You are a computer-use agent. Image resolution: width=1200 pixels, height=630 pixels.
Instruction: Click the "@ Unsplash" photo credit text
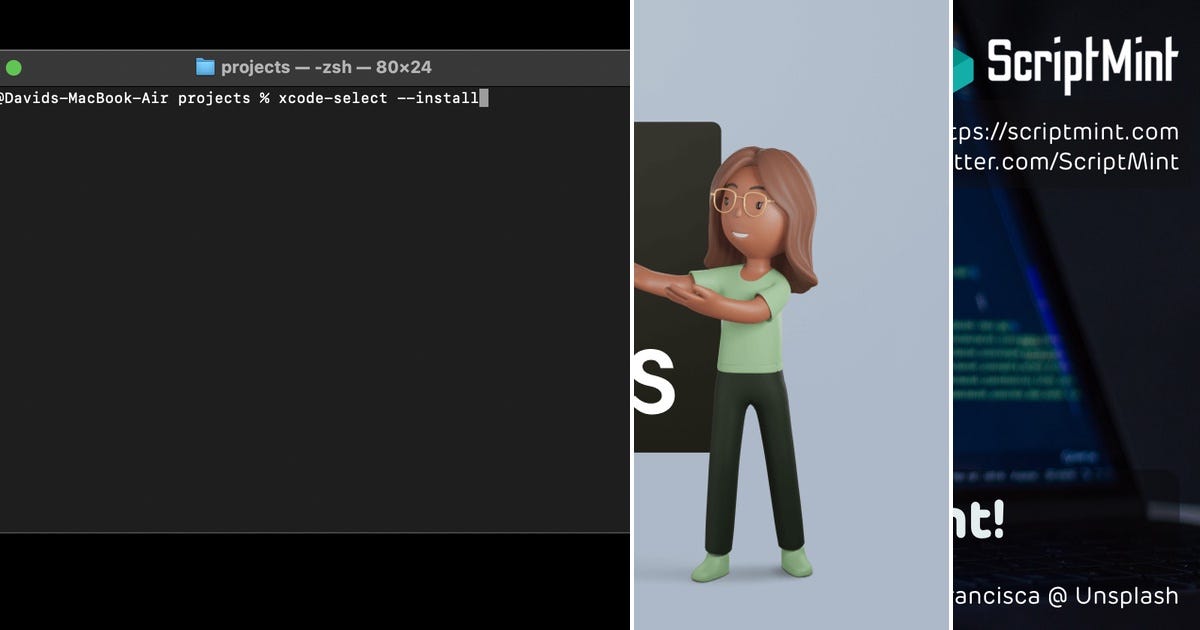coord(1113,595)
